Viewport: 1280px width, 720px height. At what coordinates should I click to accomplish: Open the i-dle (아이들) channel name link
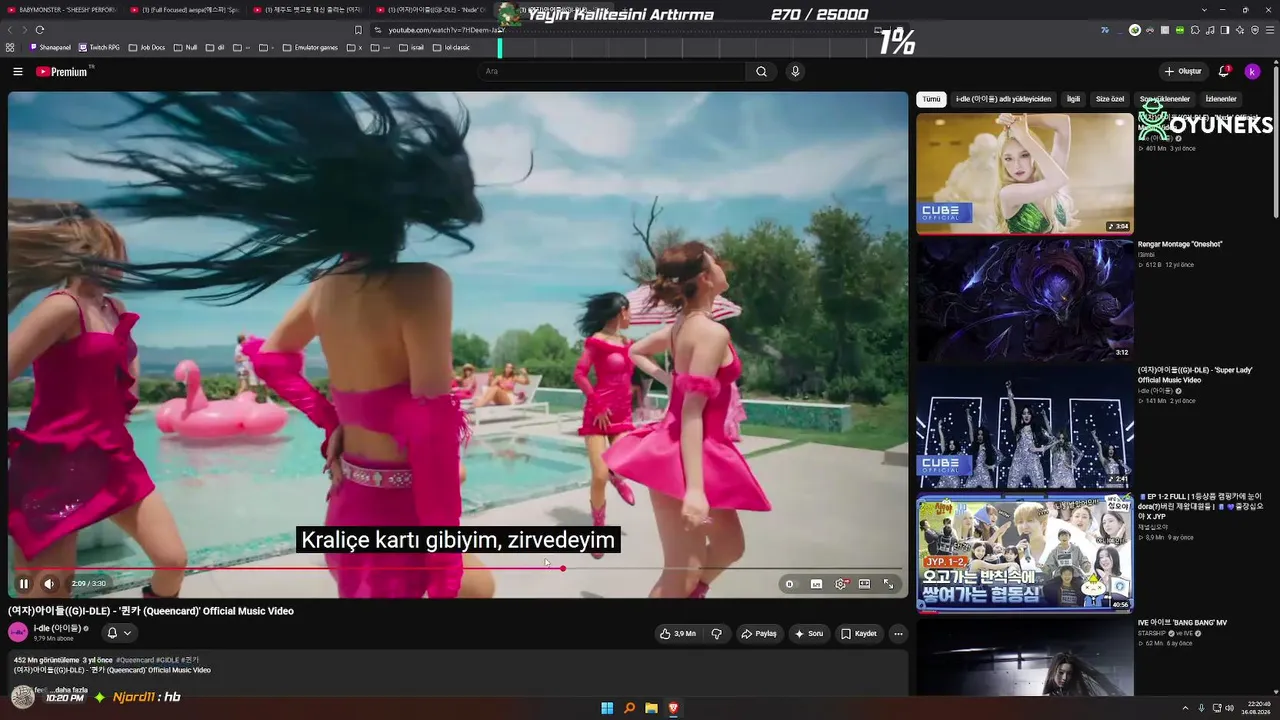[58, 628]
